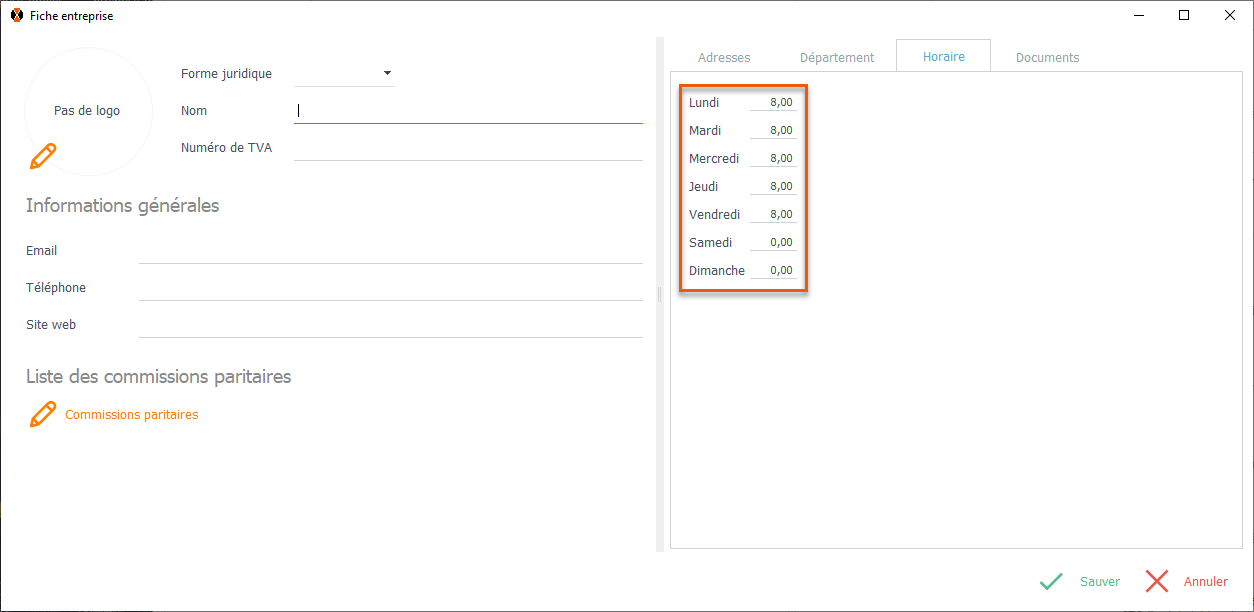Click the vertical panel splitter handle
Image resolution: width=1254 pixels, height=612 pixels.
click(659, 295)
